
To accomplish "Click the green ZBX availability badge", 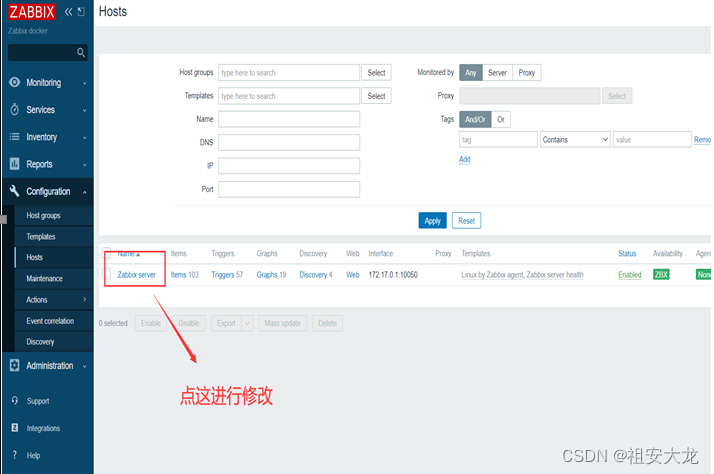I will point(661,275).
